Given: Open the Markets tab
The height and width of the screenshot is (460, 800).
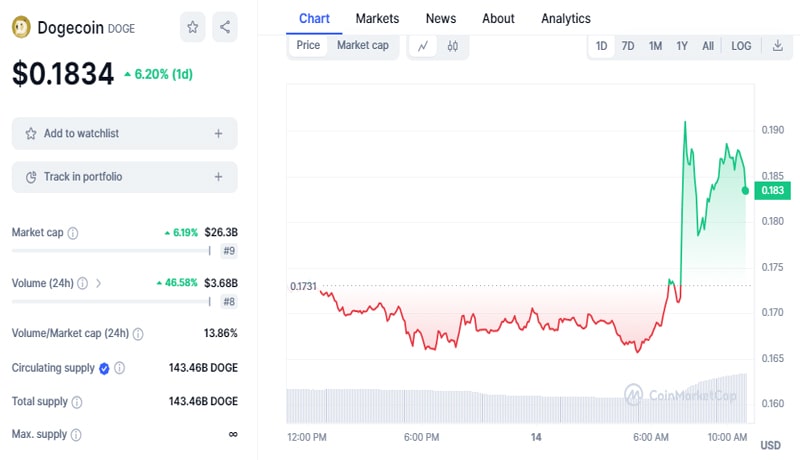Looking at the screenshot, I should [x=378, y=19].
